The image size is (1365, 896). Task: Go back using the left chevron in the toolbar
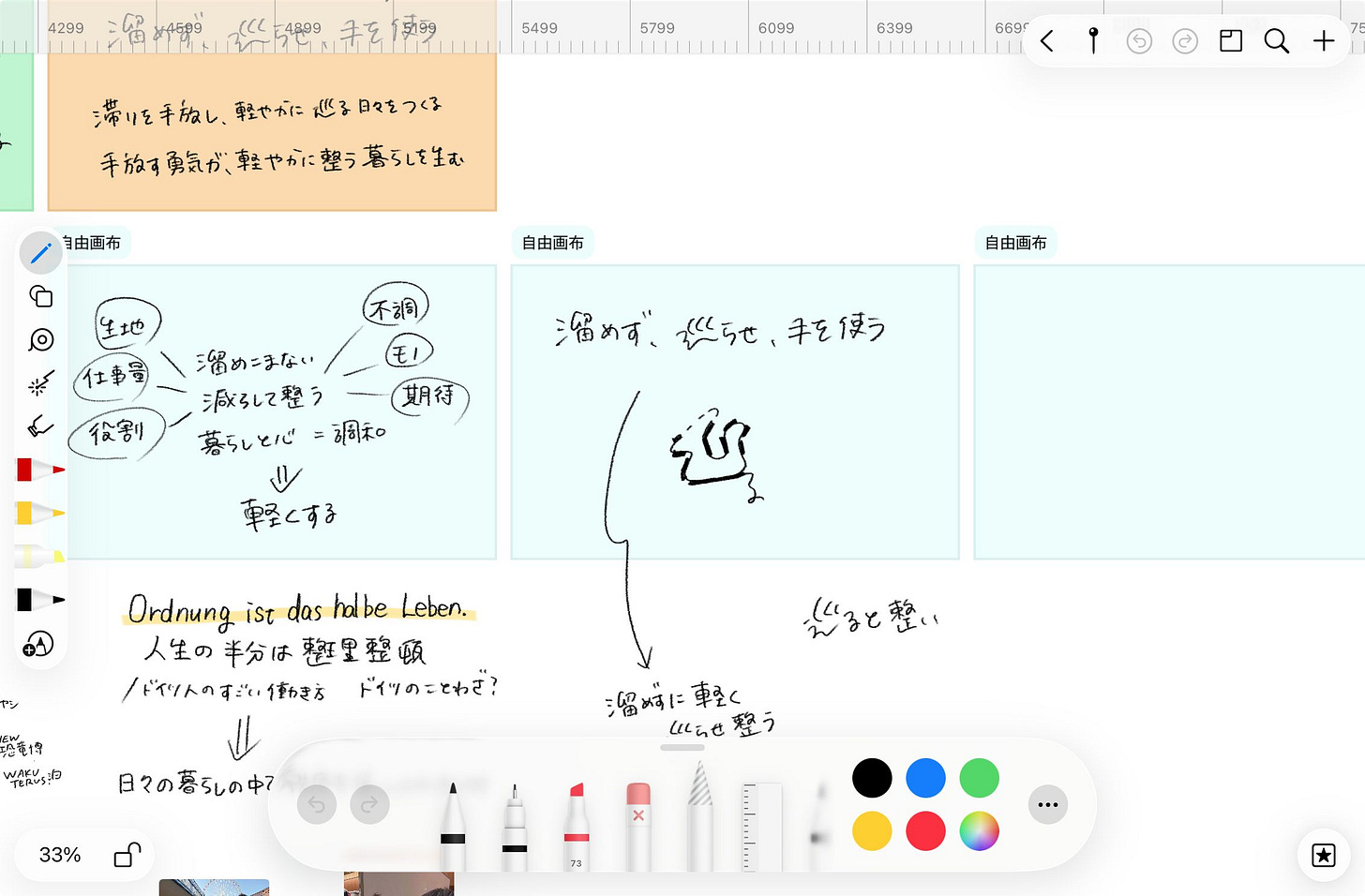[1046, 41]
